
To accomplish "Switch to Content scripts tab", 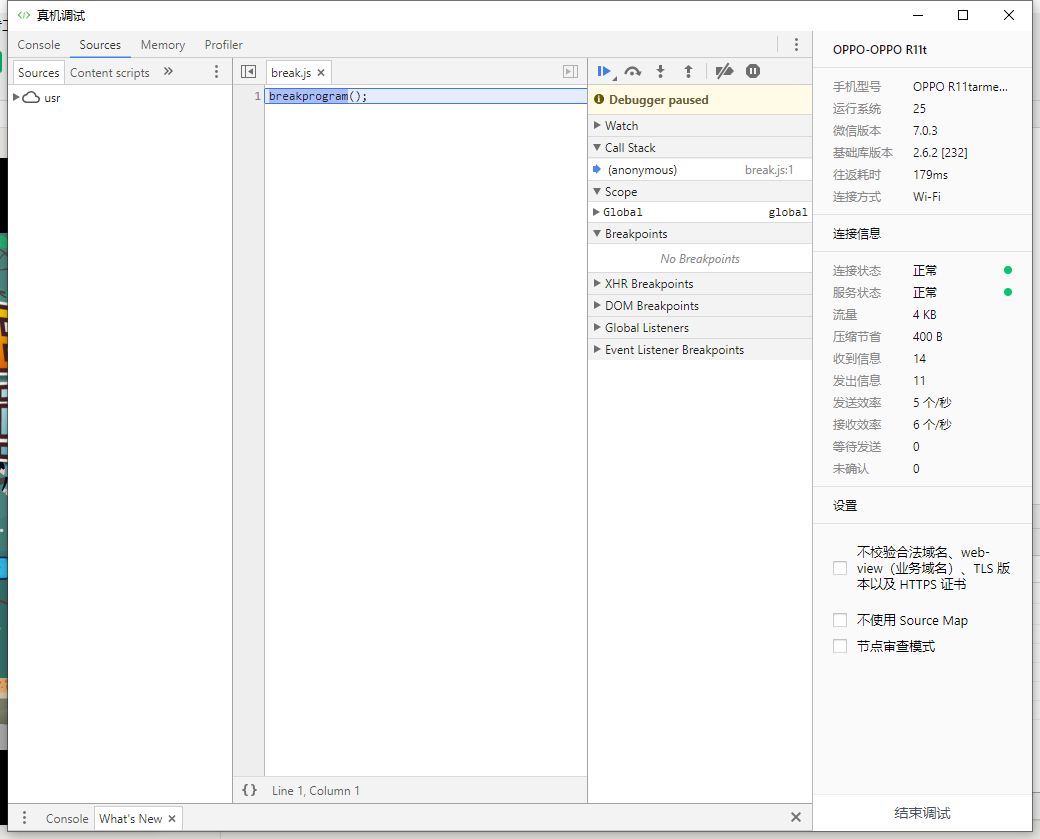I will coord(109,72).
